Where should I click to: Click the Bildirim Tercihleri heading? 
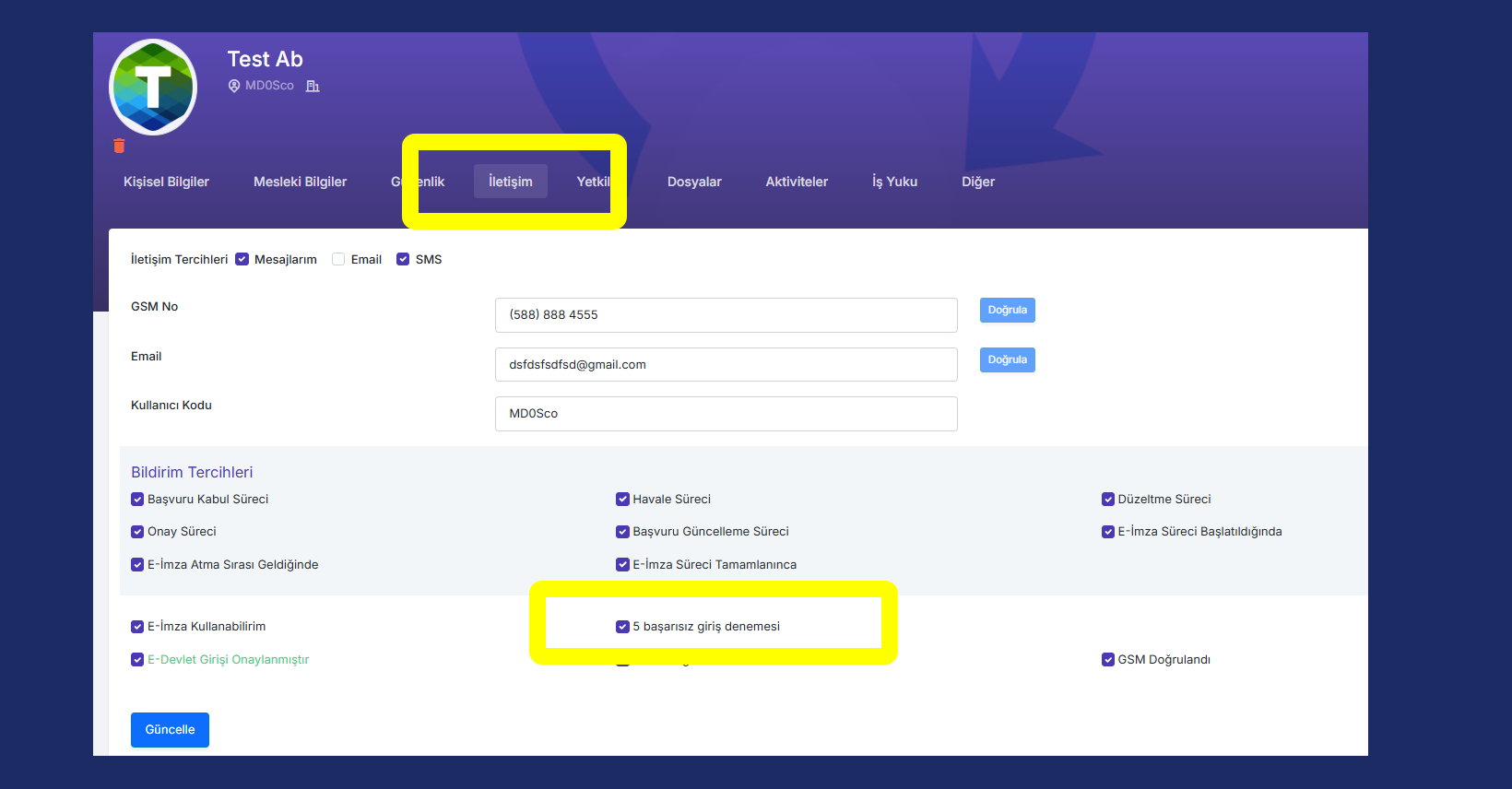192,472
